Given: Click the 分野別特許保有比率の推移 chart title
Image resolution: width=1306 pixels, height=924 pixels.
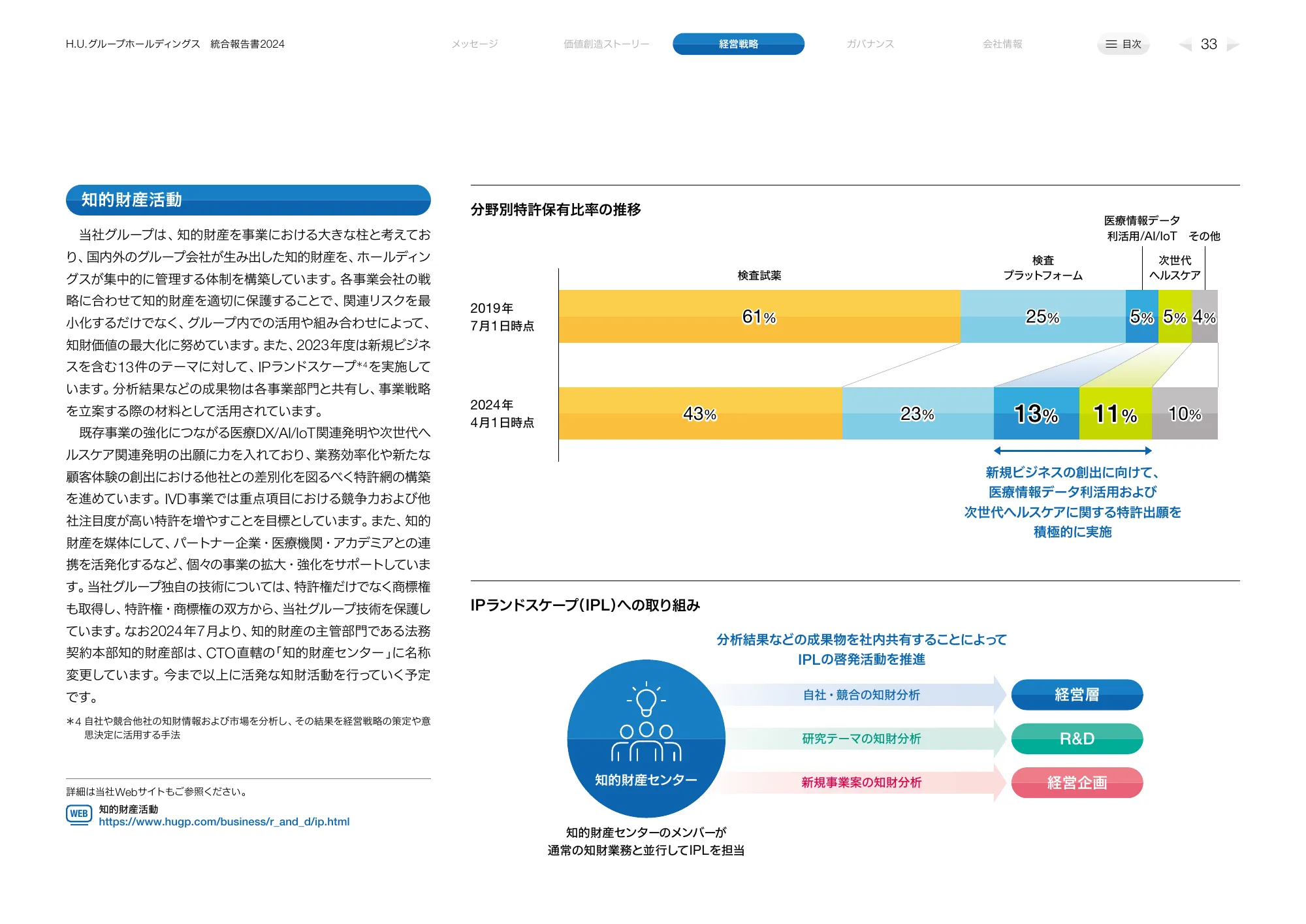Looking at the screenshot, I should click(556, 210).
